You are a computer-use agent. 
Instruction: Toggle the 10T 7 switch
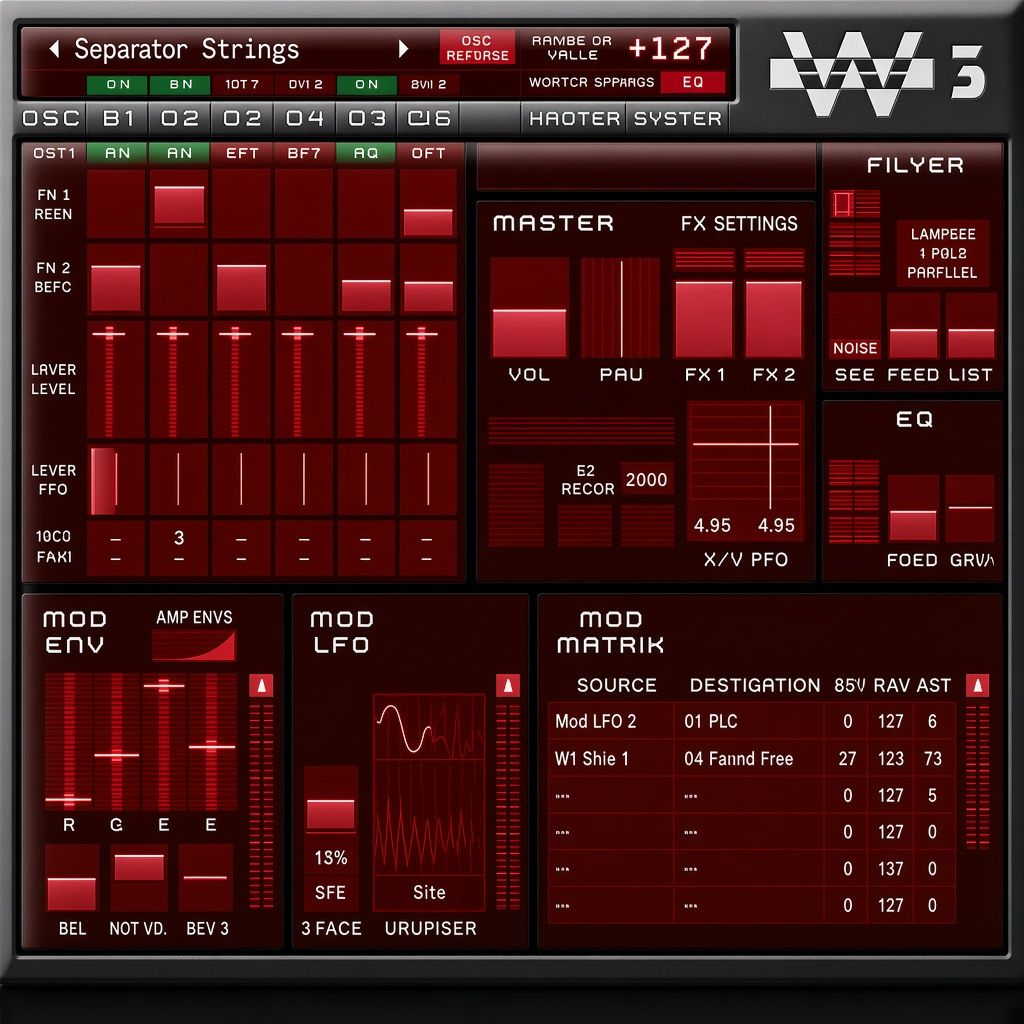tap(242, 84)
